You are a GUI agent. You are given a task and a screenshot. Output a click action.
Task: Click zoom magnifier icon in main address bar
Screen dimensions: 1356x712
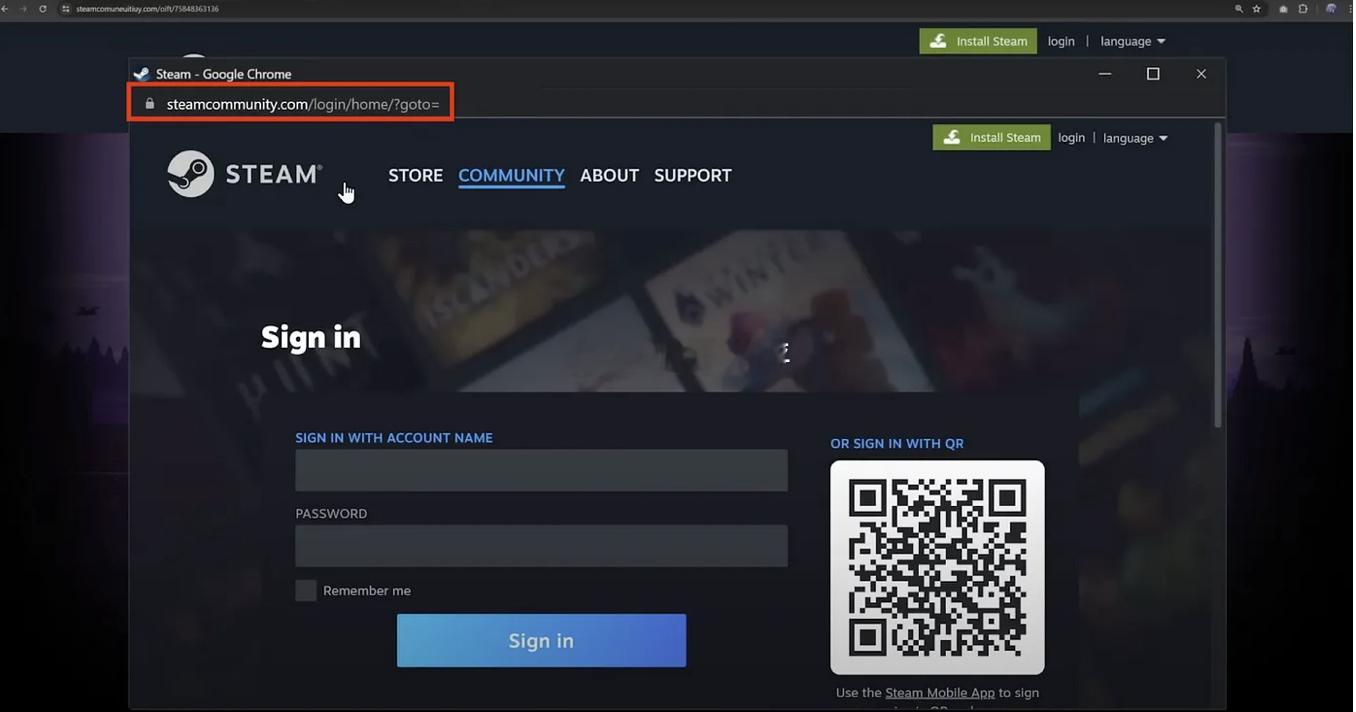click(1239, 9)
